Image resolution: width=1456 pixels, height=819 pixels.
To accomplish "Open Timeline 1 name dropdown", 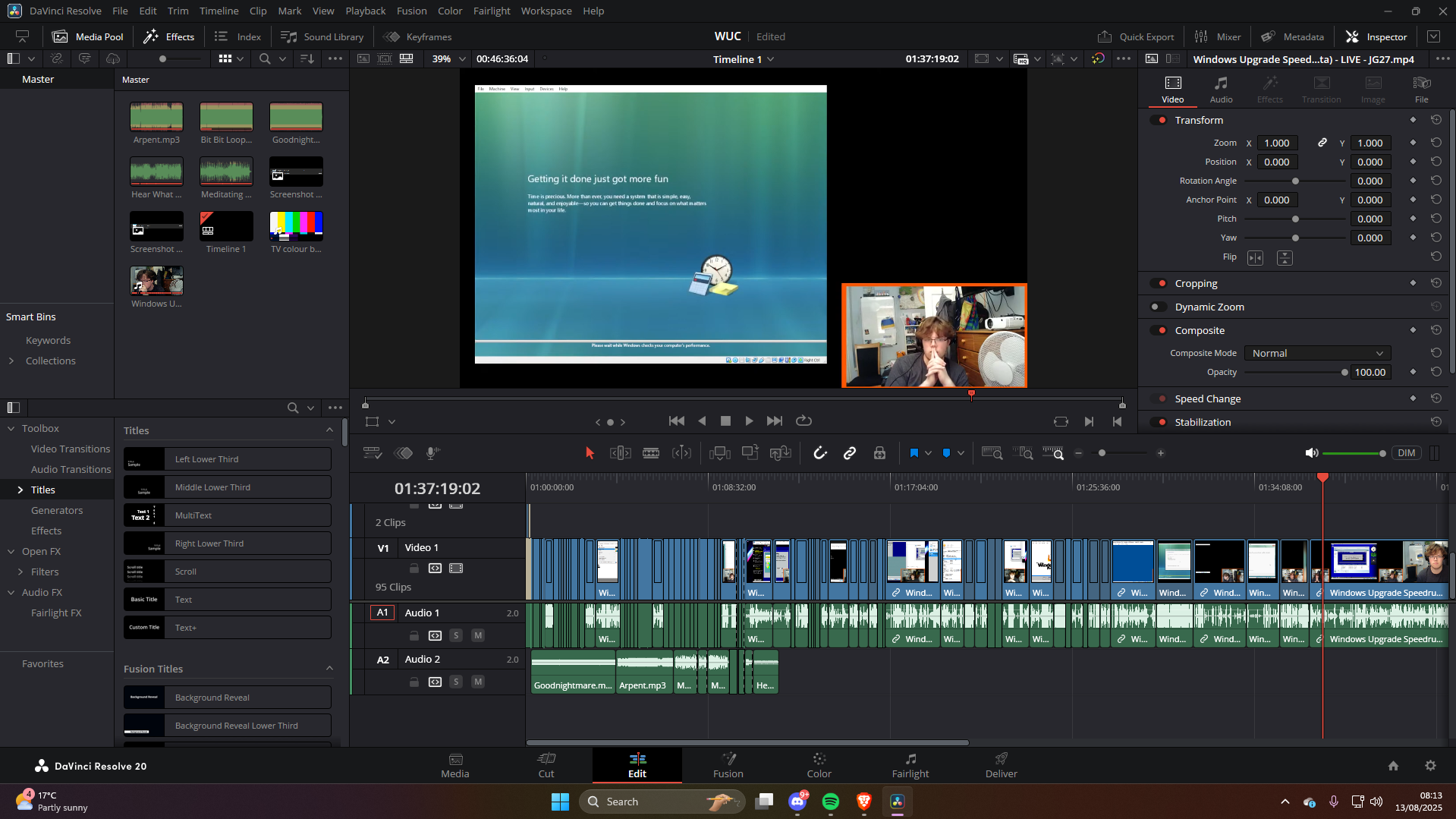I will tap(744, 58).
